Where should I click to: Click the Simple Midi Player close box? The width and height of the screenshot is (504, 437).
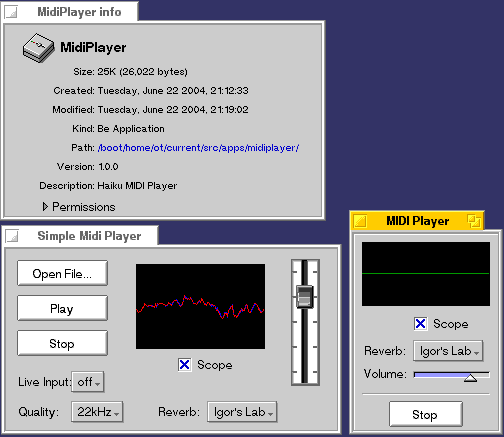(12, 236)
